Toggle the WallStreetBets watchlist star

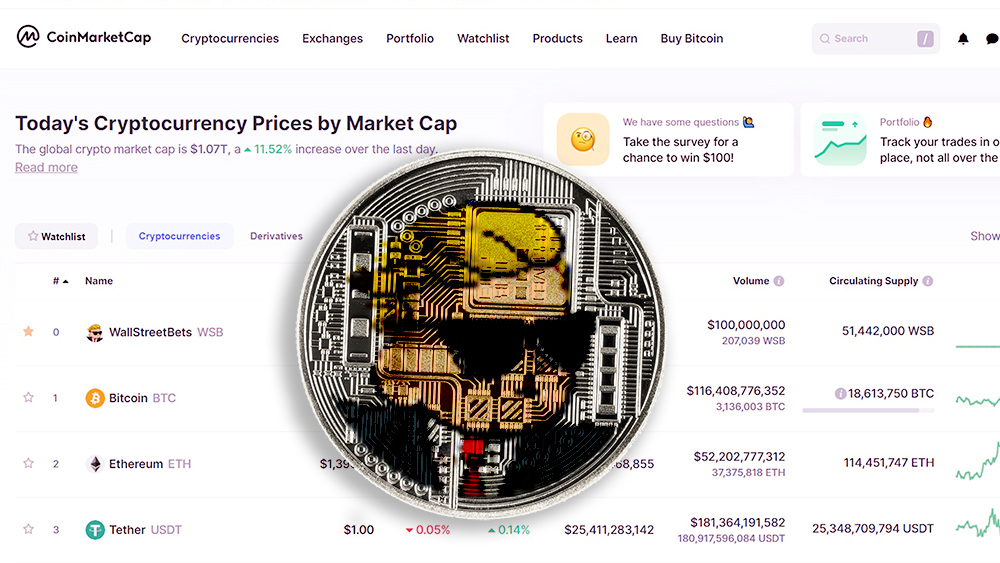28,331
